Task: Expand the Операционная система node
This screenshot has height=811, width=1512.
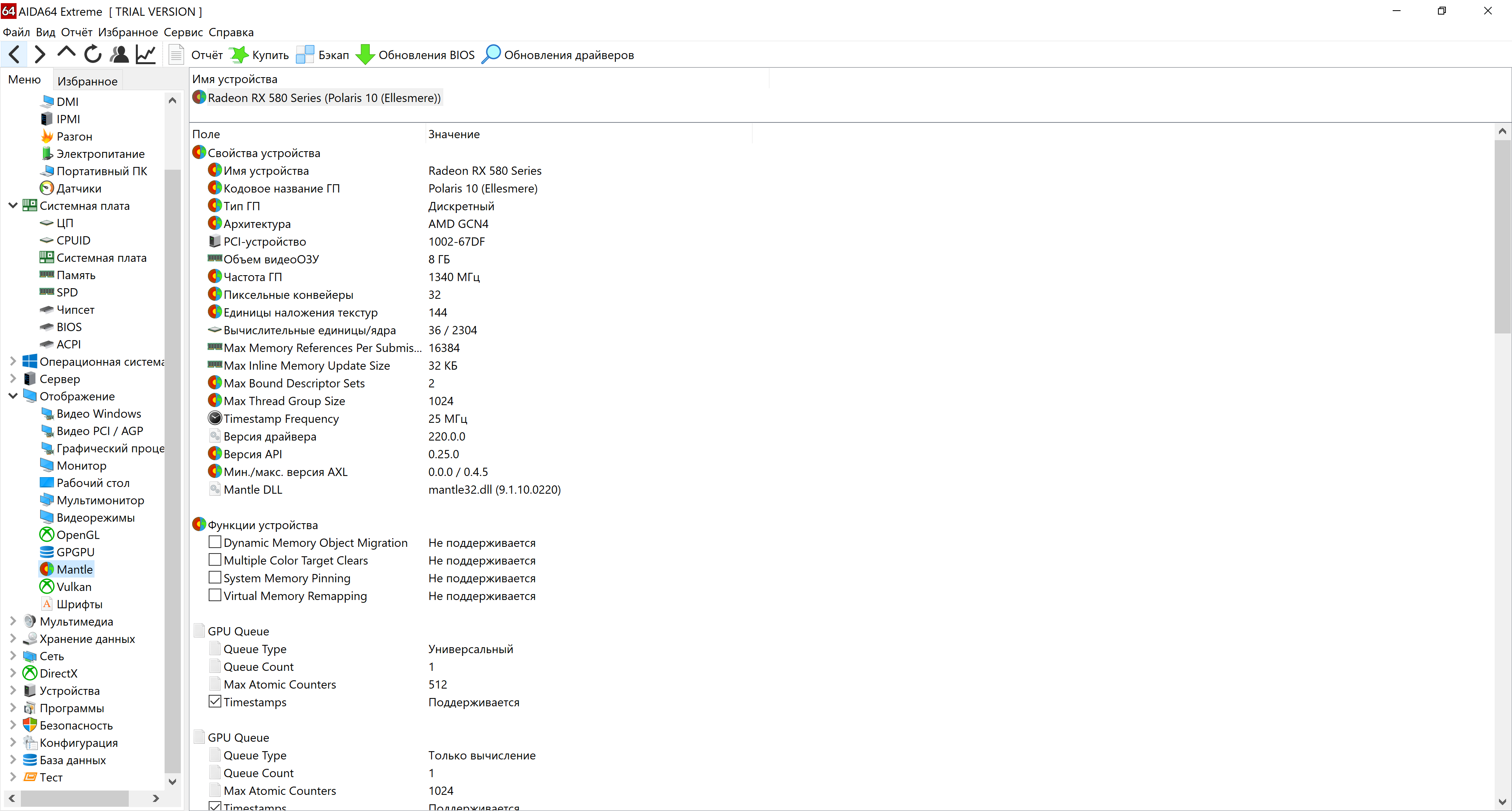Action: 13,361
